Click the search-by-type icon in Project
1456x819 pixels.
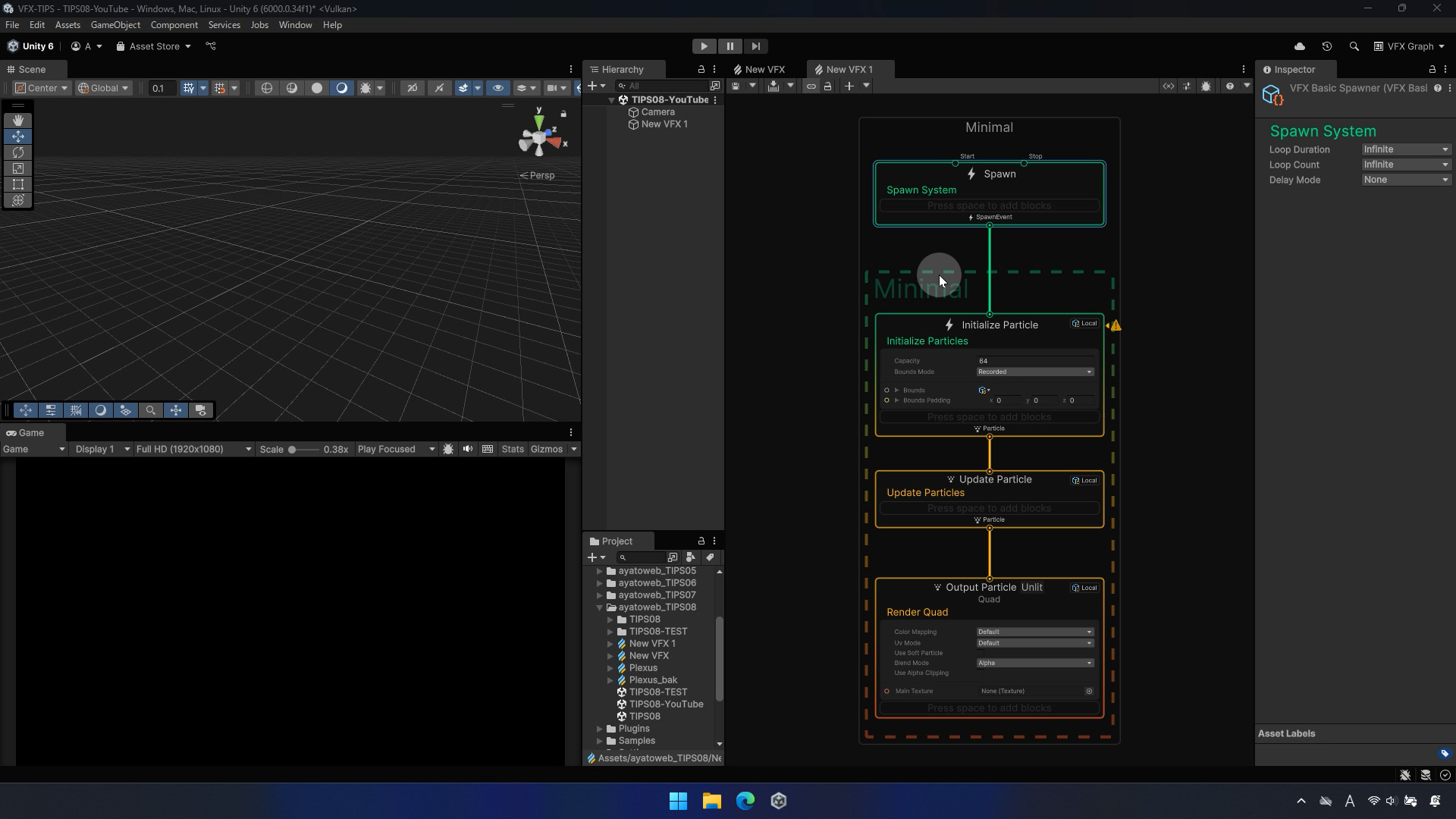(691, 557)
